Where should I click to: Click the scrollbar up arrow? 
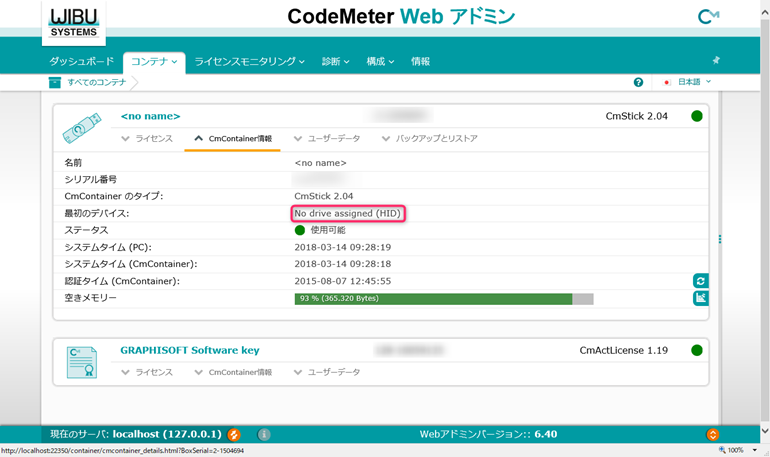(765, 13)
